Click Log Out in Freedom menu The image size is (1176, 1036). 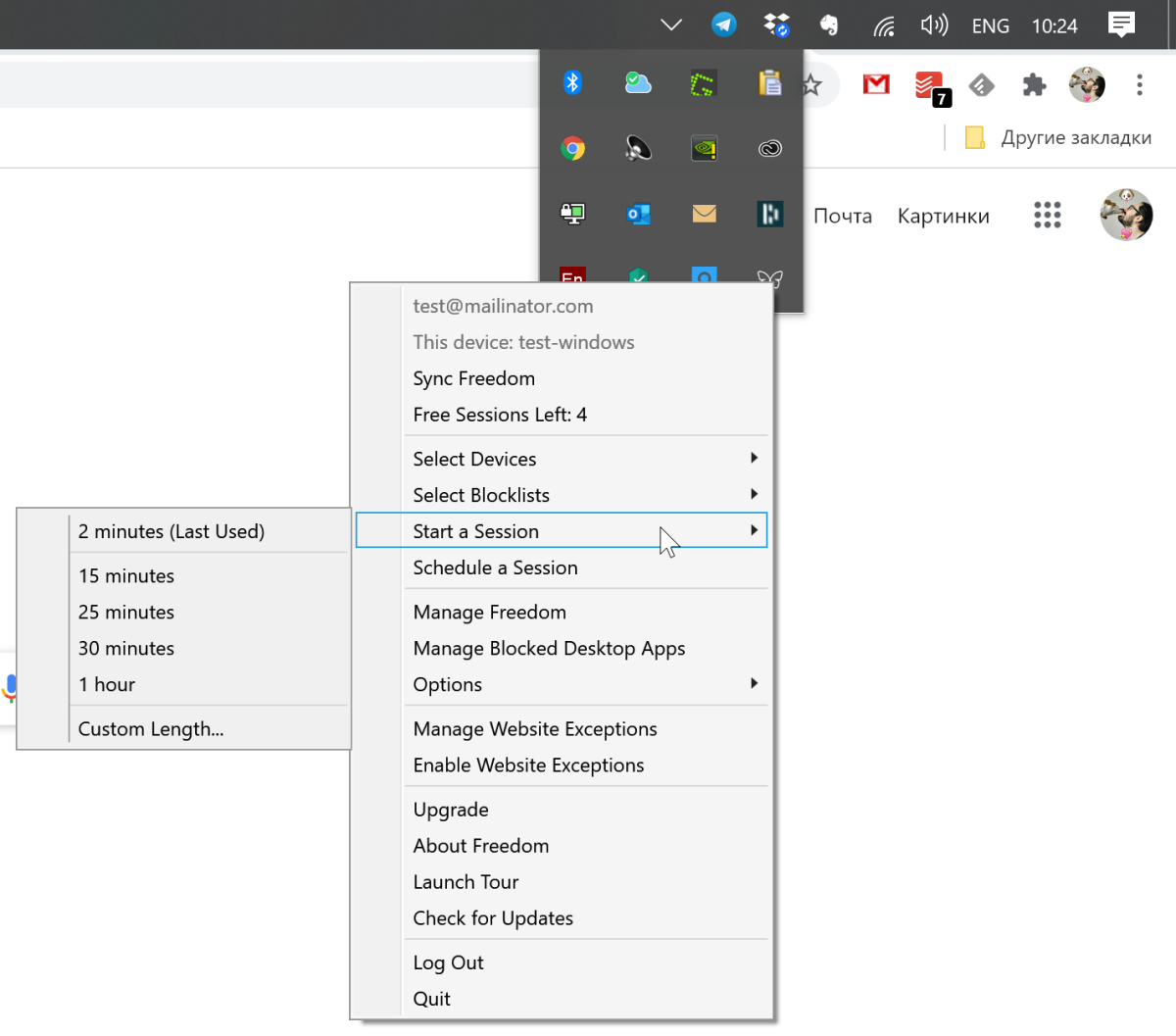click(562, 962)
